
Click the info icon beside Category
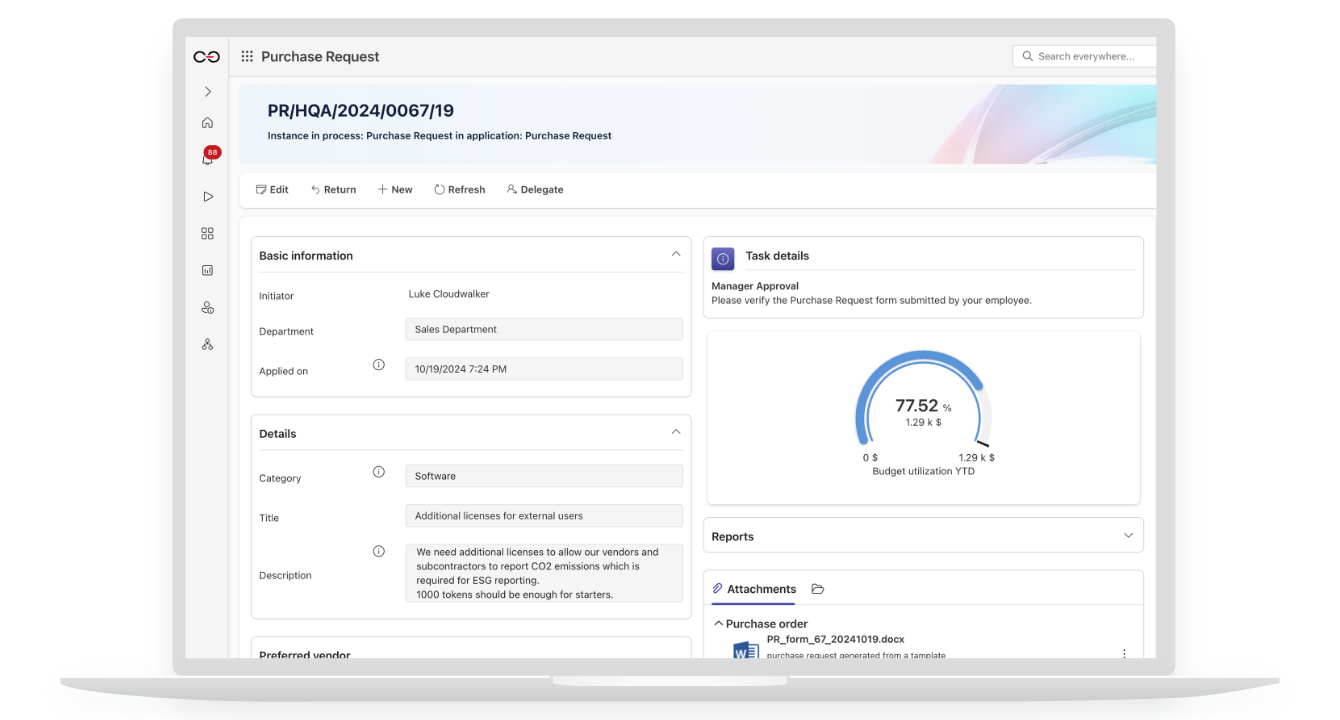(379, 472)
